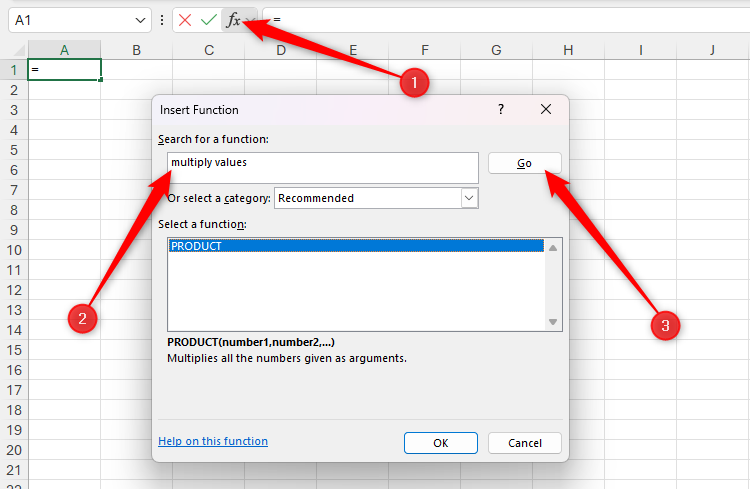Click the Select All corner triangle
This screenshot has width=750, height=489.
[x=18, y=50]
